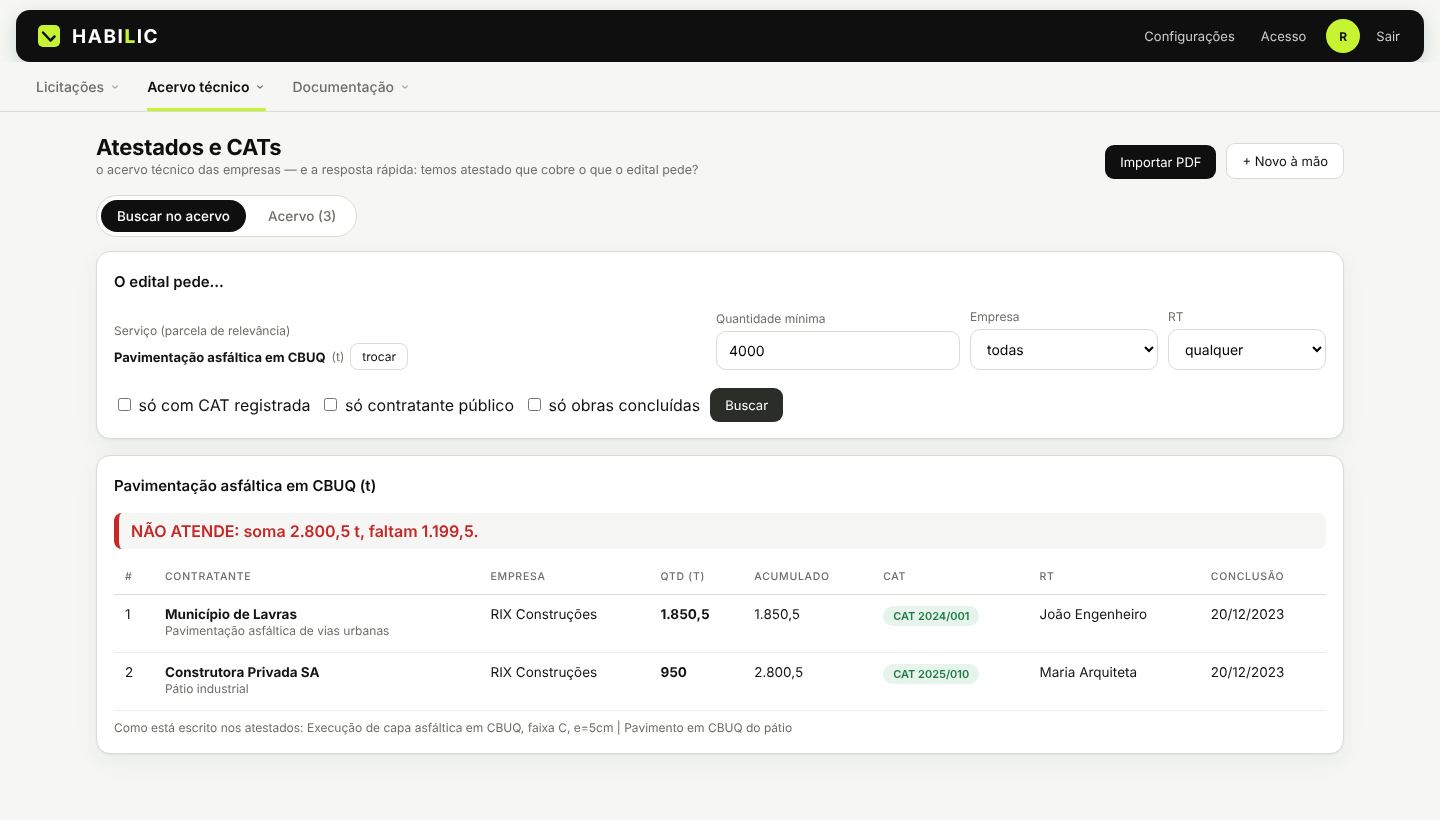1440x820 pixels.
Task: Click quantity 1.850,5 in QTD column
Action: (685, 614)
